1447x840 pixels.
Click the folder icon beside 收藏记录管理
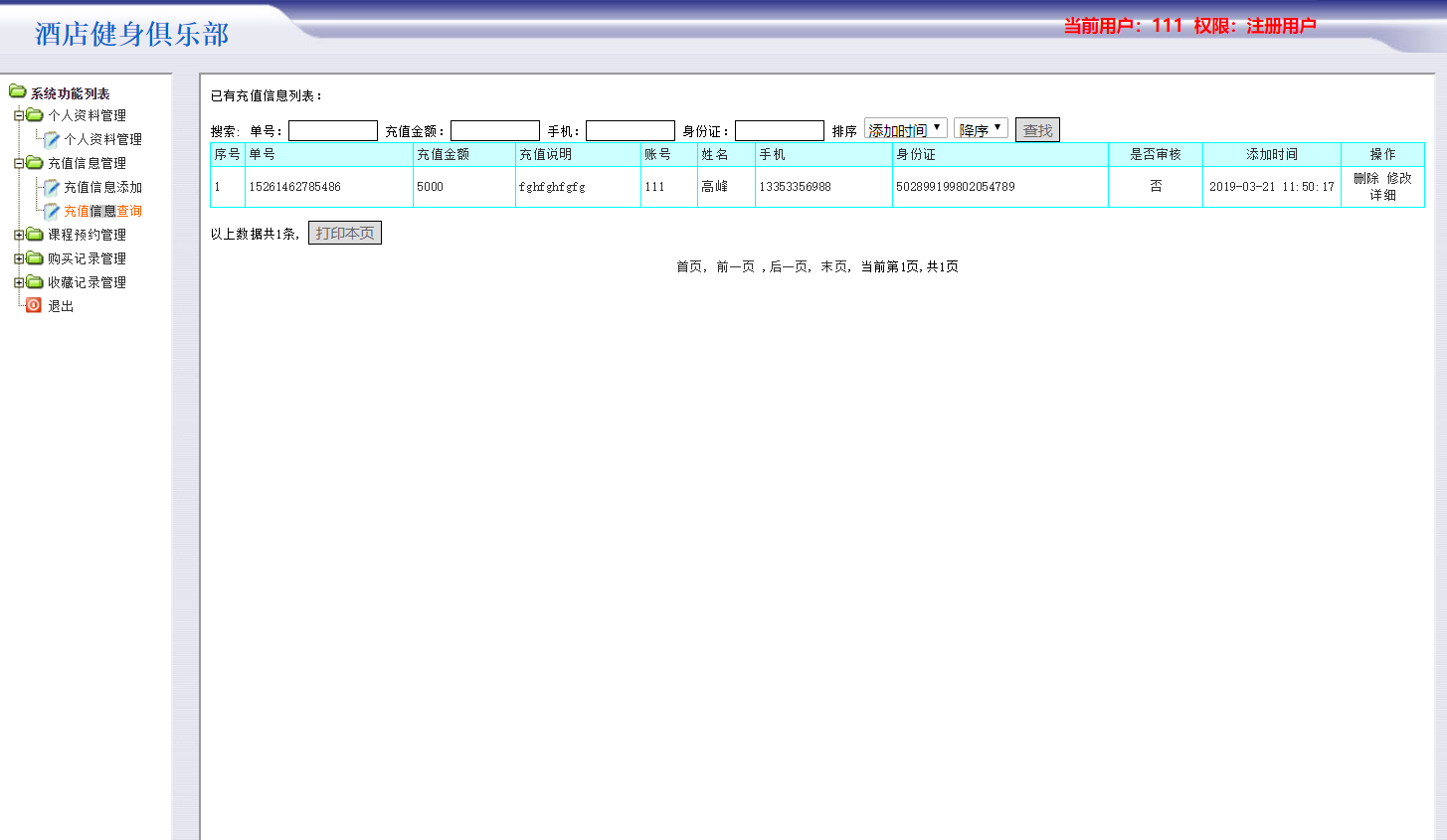point(32,281)
